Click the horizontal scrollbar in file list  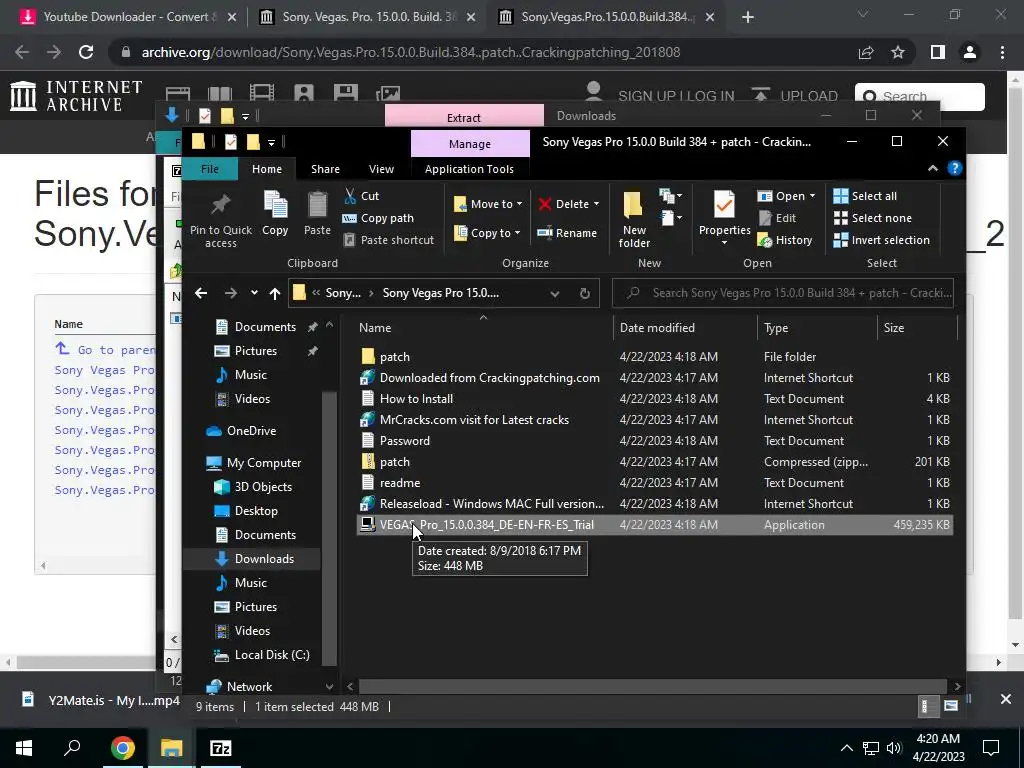point(652,686)
